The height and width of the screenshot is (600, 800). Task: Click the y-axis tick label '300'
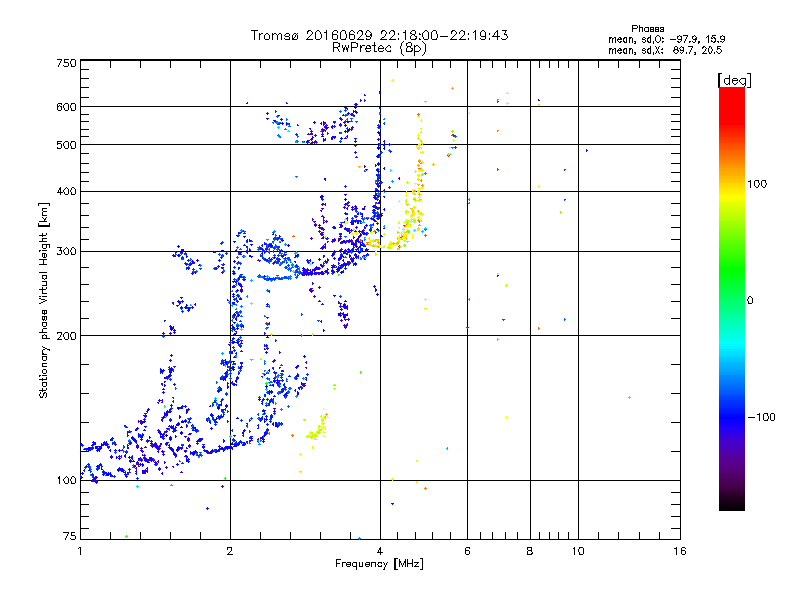(x=66, y=252)
